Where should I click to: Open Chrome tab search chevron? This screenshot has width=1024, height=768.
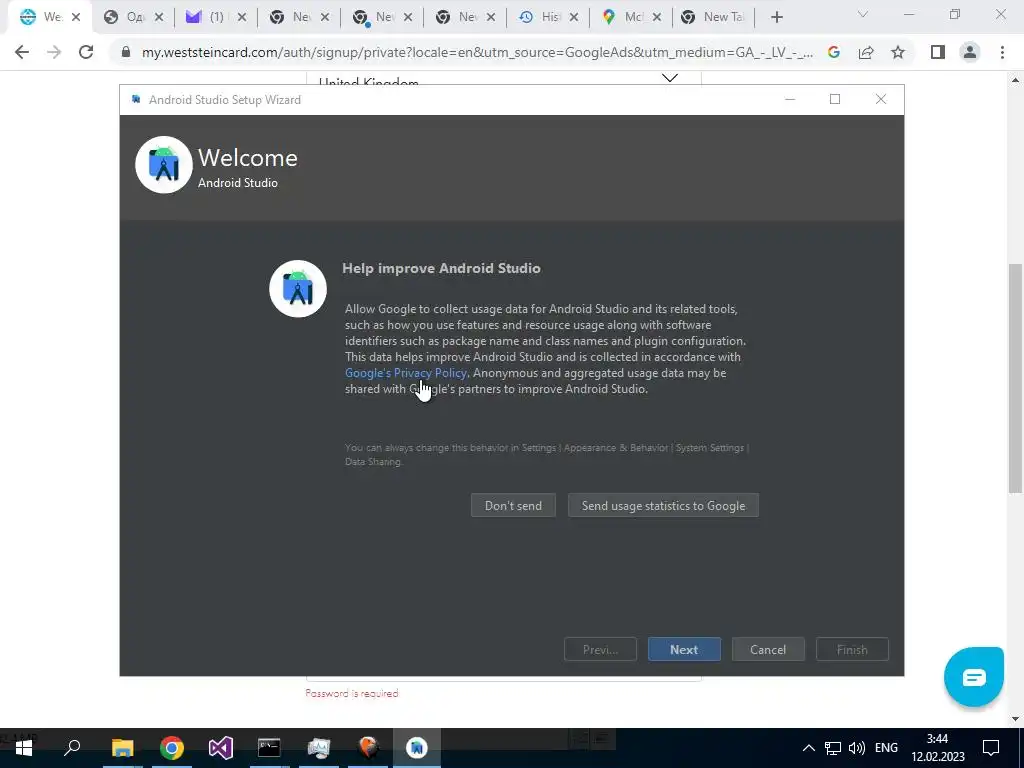[863, 14]
